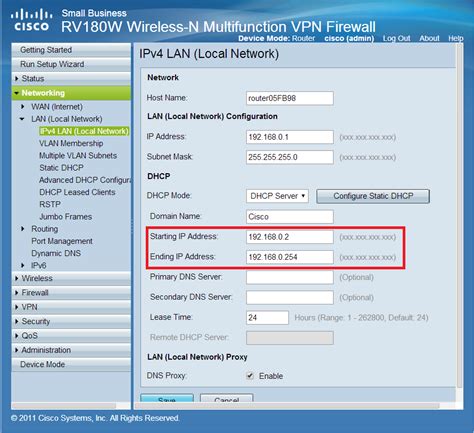Edit the Starting IP Address field
This screenshot has height=433, width=474.
(x=290, y=237)
